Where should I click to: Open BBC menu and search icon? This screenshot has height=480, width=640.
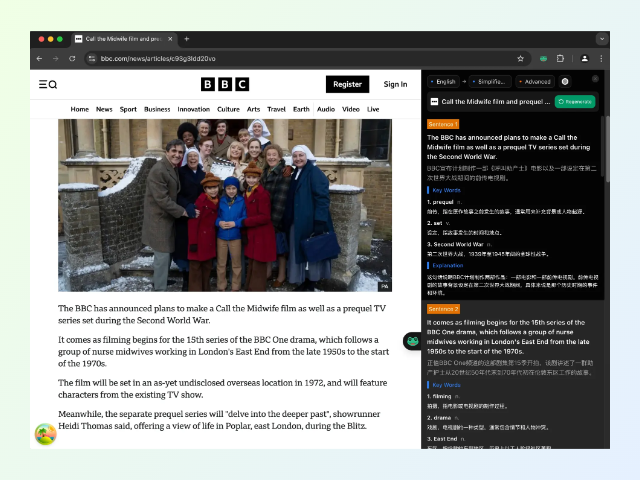coord(48,84)
